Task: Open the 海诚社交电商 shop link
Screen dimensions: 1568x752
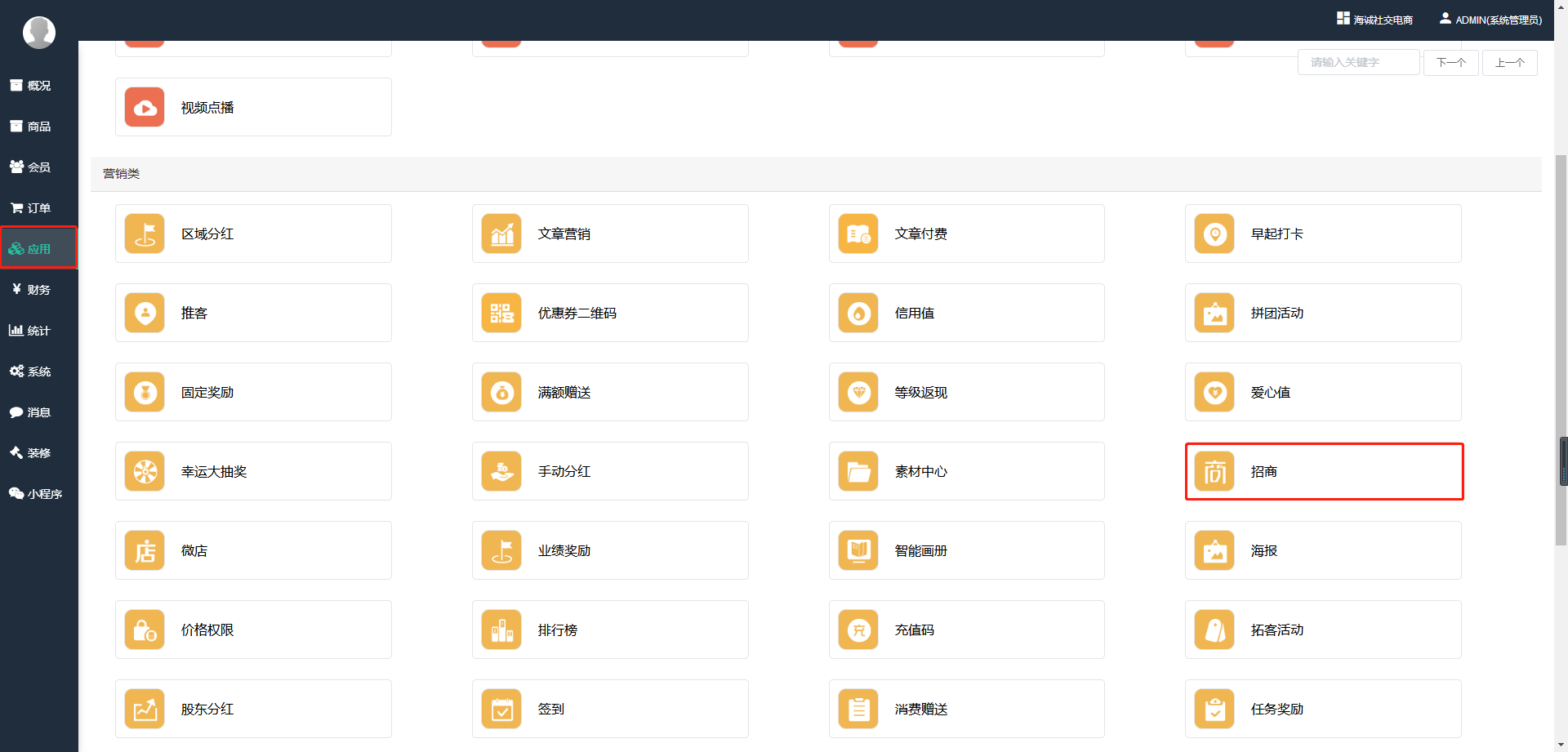Action: [x=1374, y=20]
